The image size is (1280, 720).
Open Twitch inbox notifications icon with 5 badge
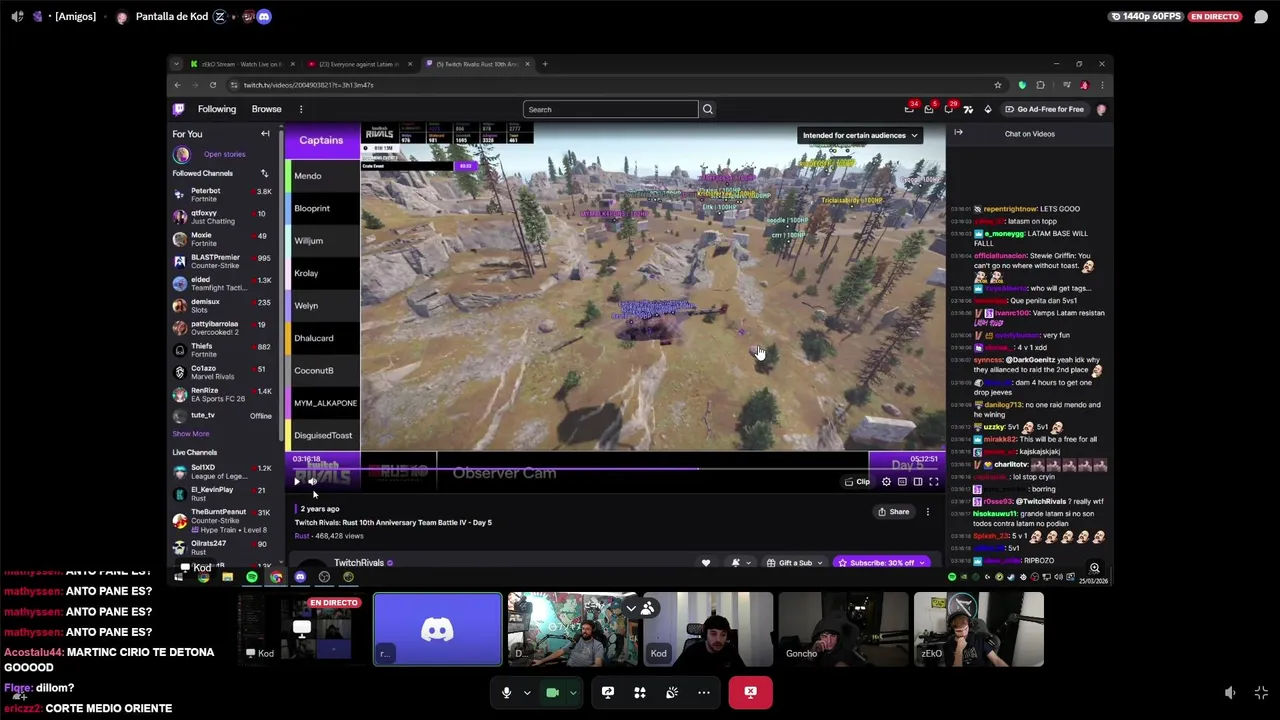929,109
